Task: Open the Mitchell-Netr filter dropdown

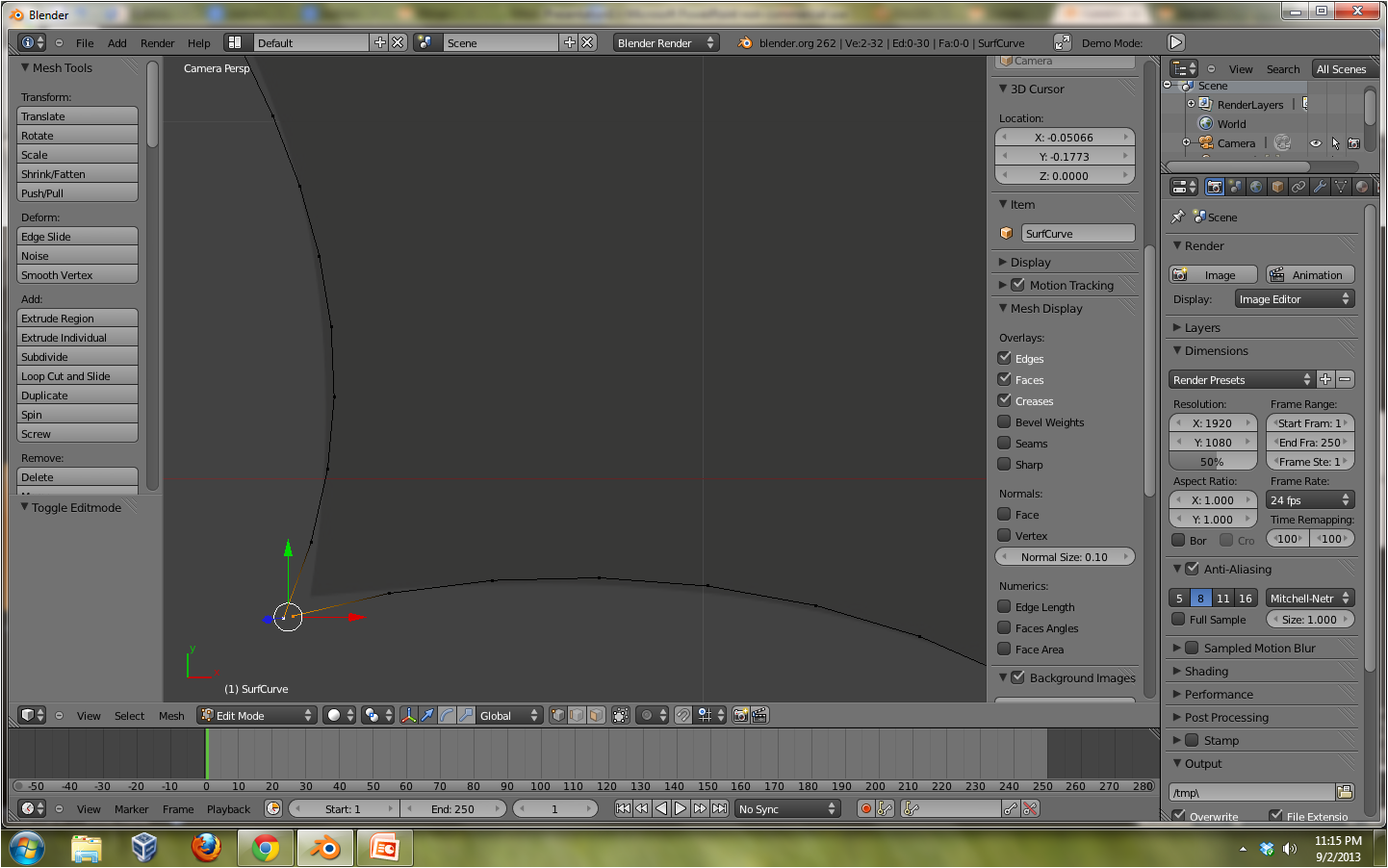Action: click(1310, 598)
